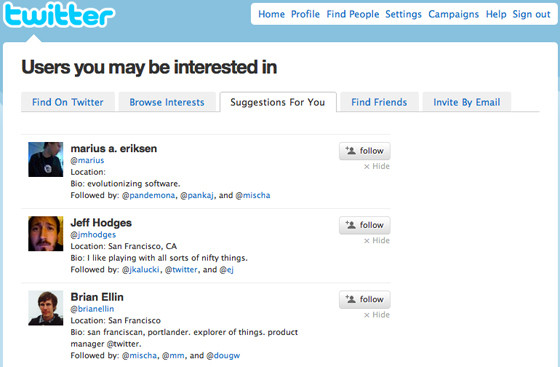Open Brian Ellin's avatar thumbnail
This screenshot has height=367, width=560.
tap(46, 308)
